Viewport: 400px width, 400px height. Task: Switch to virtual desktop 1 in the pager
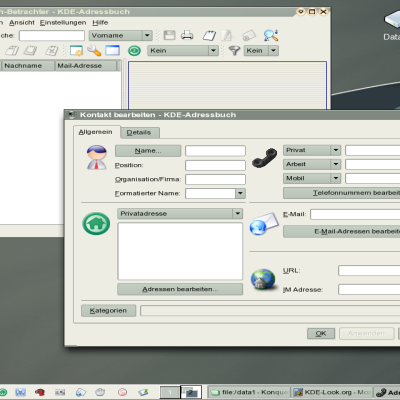[170, 392]
